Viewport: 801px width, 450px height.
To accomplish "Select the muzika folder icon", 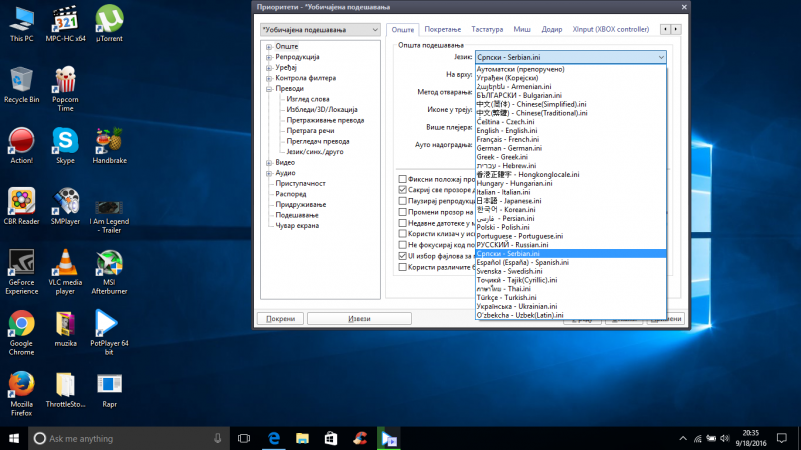I will point(65,329).
